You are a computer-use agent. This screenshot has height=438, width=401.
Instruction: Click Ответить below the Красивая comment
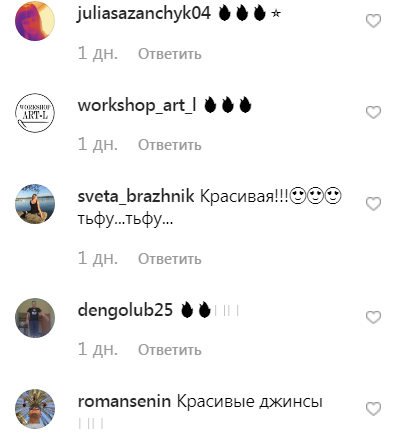click(170, 259)
